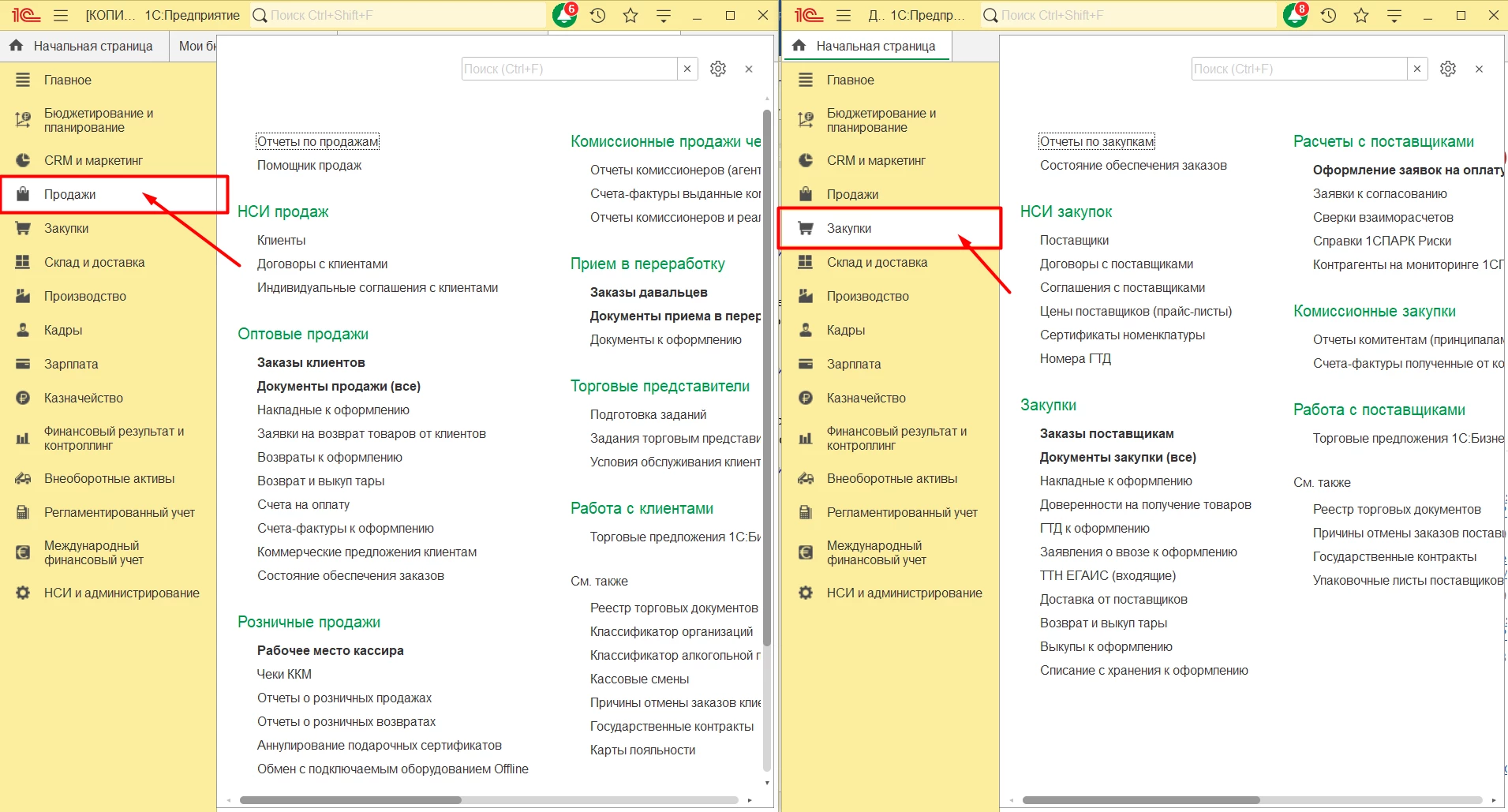This screenshot has width=1508, height=812.
Task: Open history icon in right window
Action: coord(1328,15)
